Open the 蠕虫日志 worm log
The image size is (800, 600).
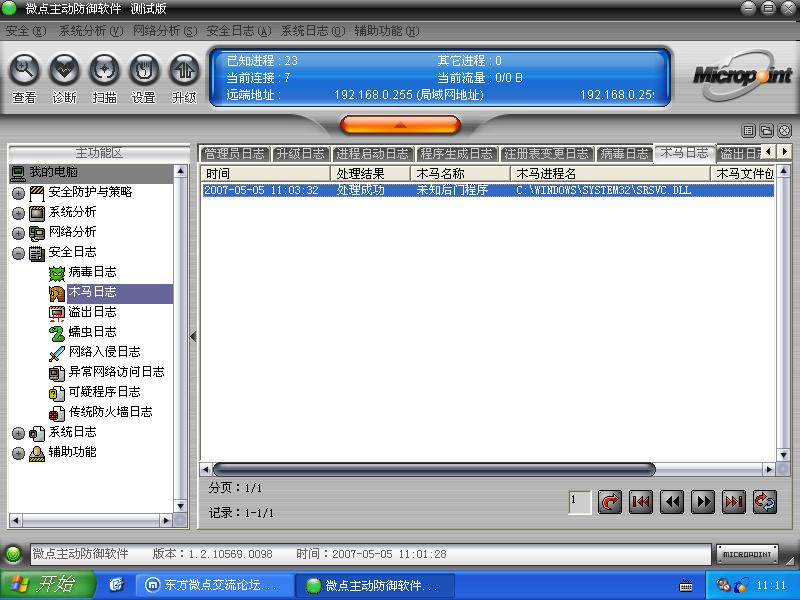pyautogui.click(x=92, y=332)
